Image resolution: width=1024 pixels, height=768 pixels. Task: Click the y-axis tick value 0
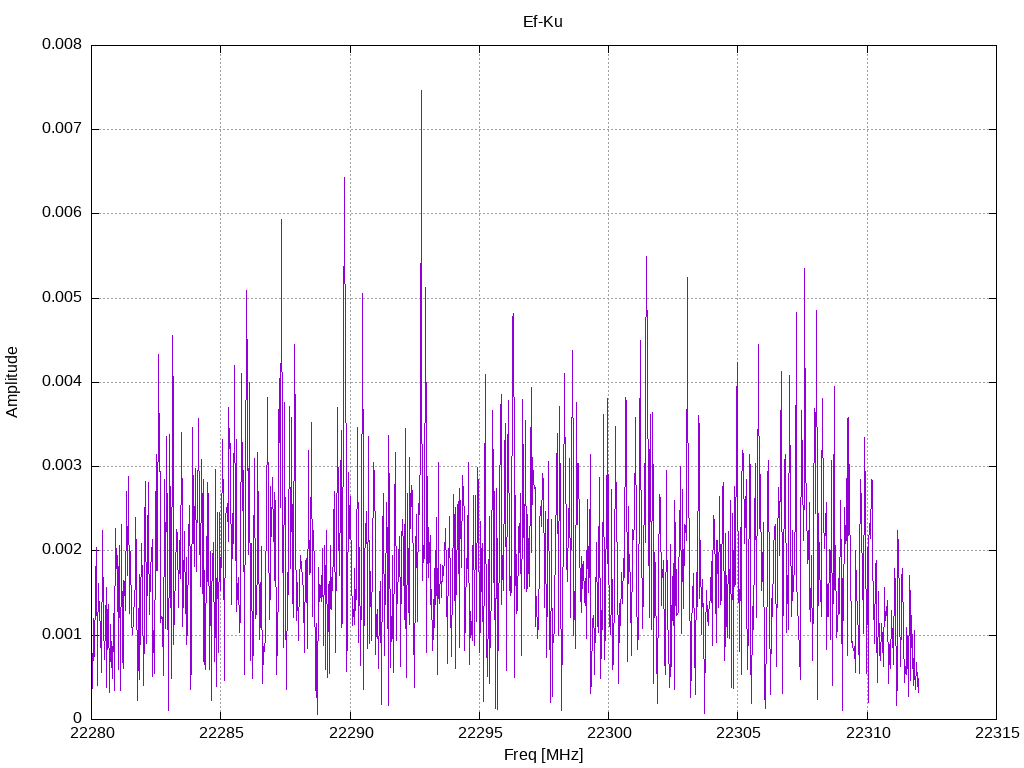(x=78, y=719)
